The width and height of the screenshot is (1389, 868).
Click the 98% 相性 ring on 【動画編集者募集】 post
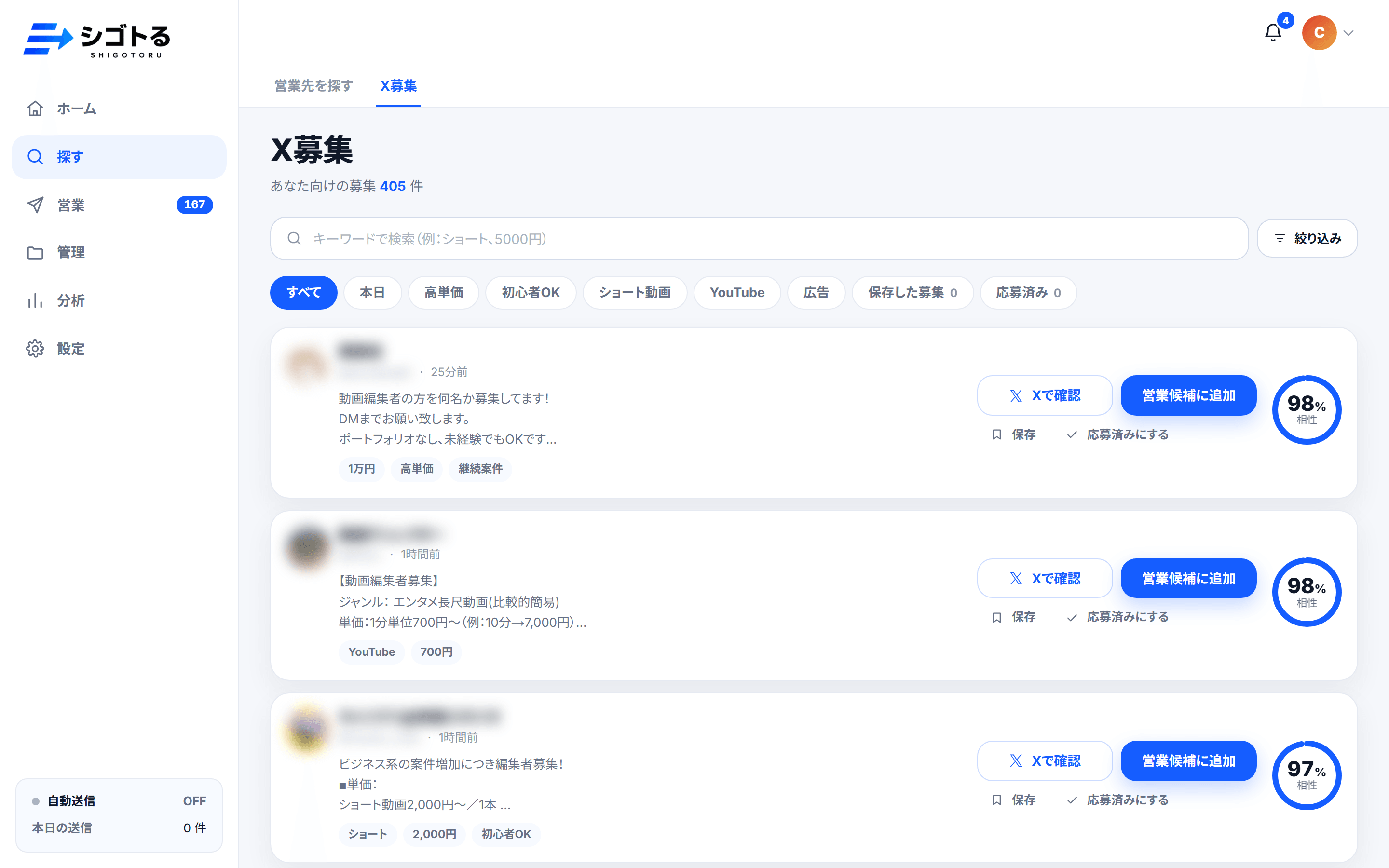[x=1307, y=593]
